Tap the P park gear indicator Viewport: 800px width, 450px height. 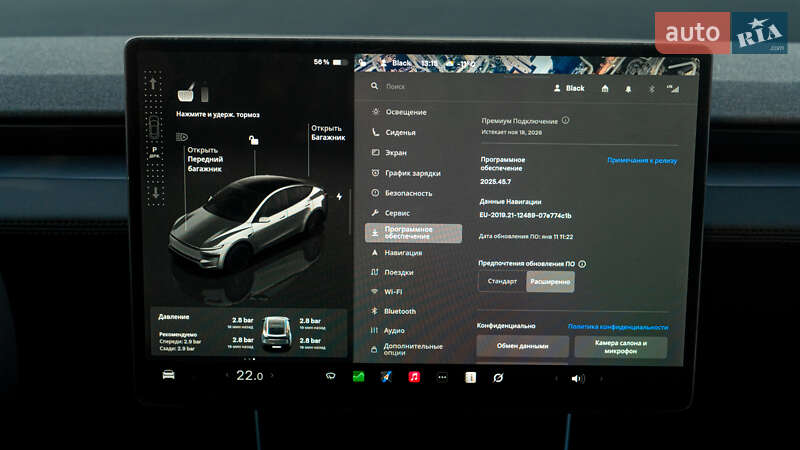pos(155,150)
